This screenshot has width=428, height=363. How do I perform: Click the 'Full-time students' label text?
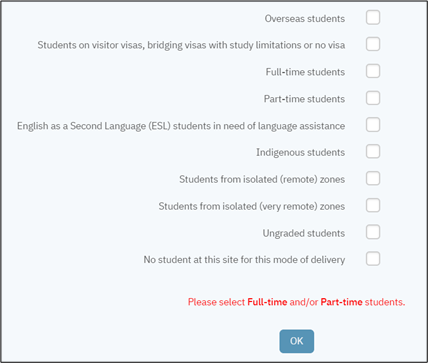(305, 72)
